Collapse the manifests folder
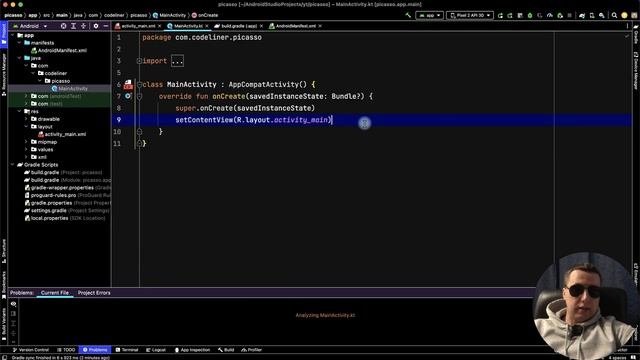The image size is (640, 360). [20, 43]
